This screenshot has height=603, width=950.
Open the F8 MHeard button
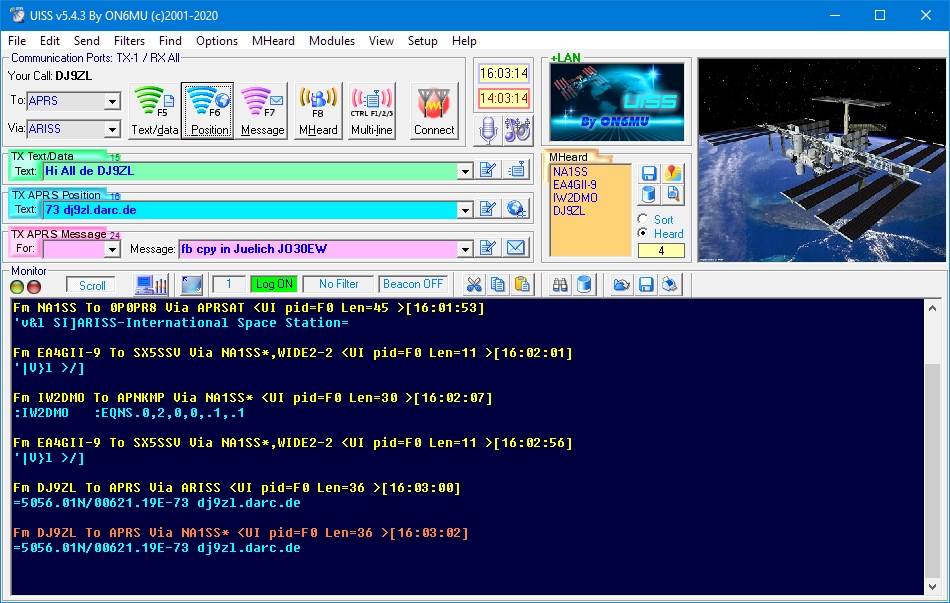click(x=318, y=111)
